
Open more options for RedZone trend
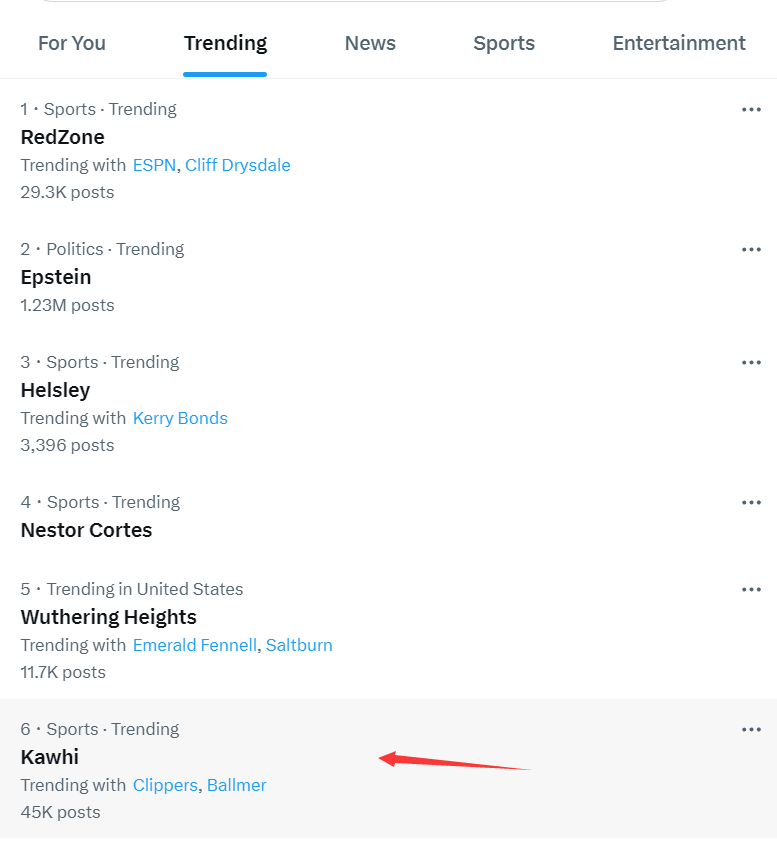pos(751,110)
